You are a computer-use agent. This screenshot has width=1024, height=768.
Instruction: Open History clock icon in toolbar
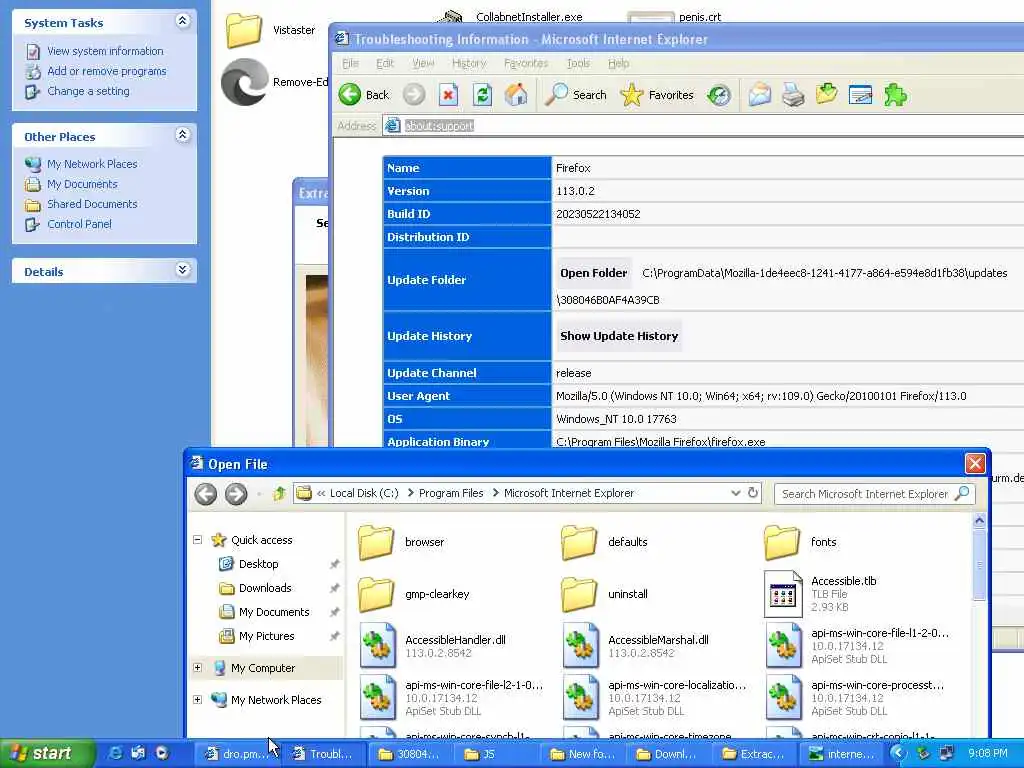(x=719, y=95)
